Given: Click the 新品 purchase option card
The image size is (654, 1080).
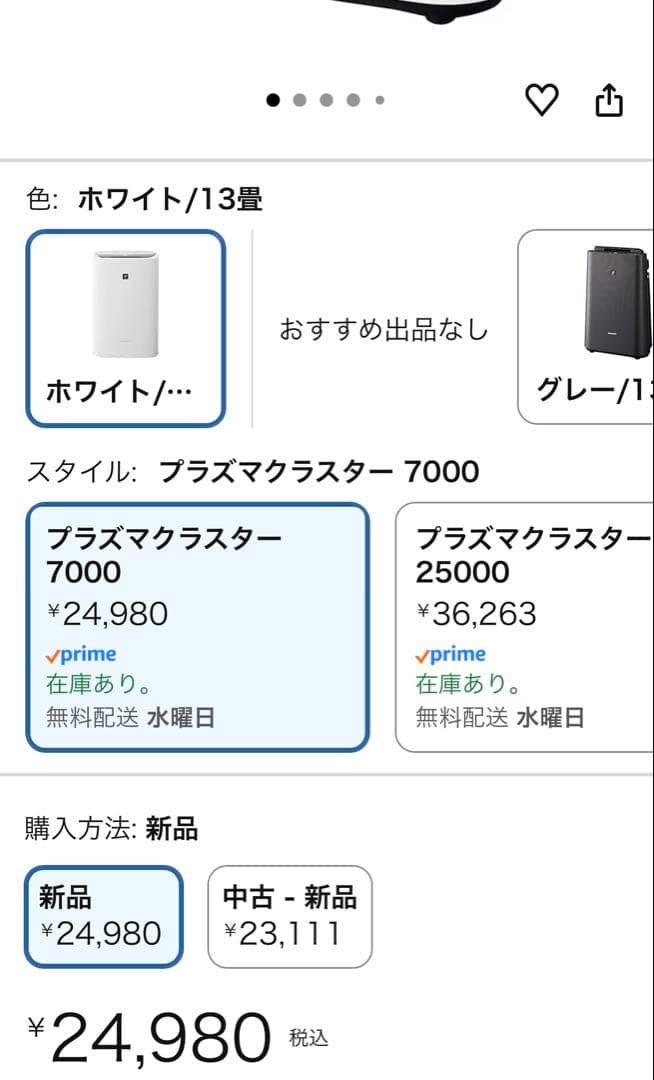Looking at the screenshot, I should coord(102,916).
